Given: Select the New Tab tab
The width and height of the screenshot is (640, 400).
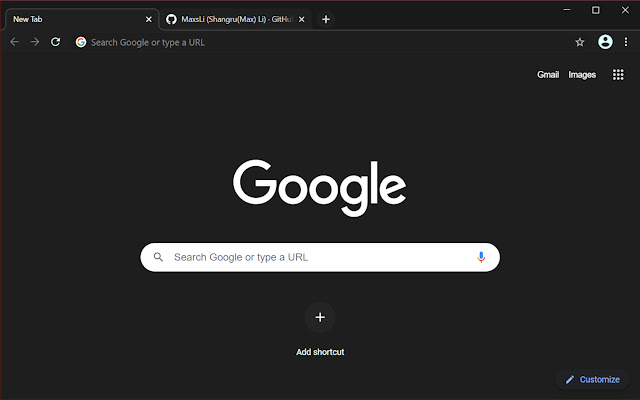Looking at the screenshot, I should click(81, 19).
